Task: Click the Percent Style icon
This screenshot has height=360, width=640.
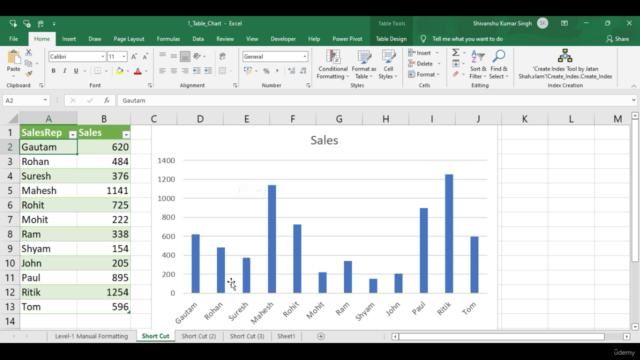Action: [x=266, y=71]
